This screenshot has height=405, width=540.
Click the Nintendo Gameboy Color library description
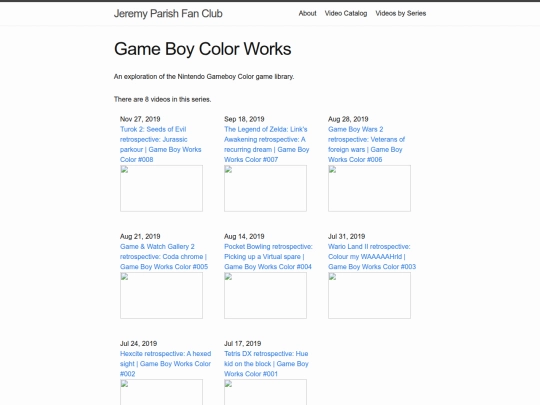[204, 77]
